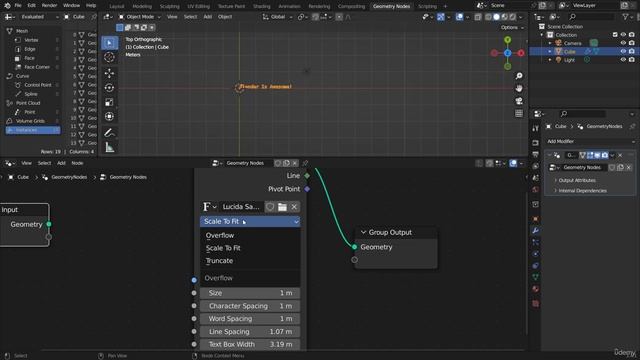Select Instances row in spreadsheet sidebar

coord(33,130)
